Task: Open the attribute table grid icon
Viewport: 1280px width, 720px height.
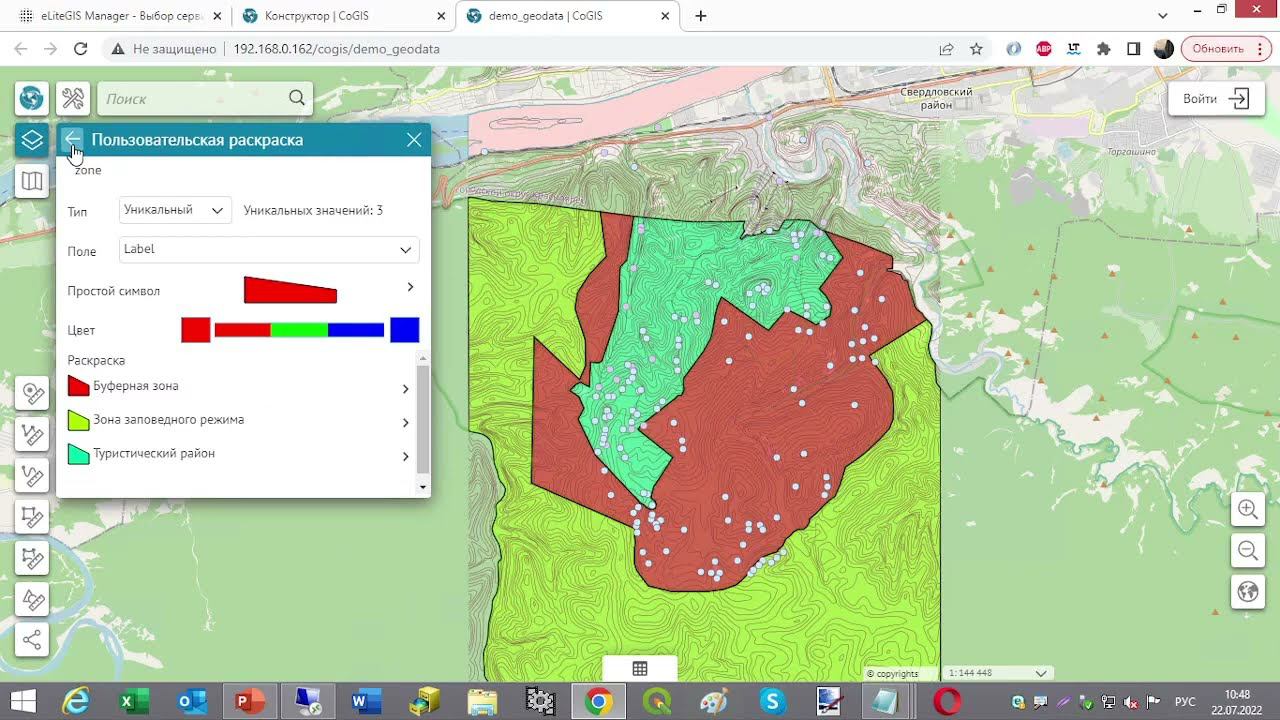Action: [x=640, y=669]
